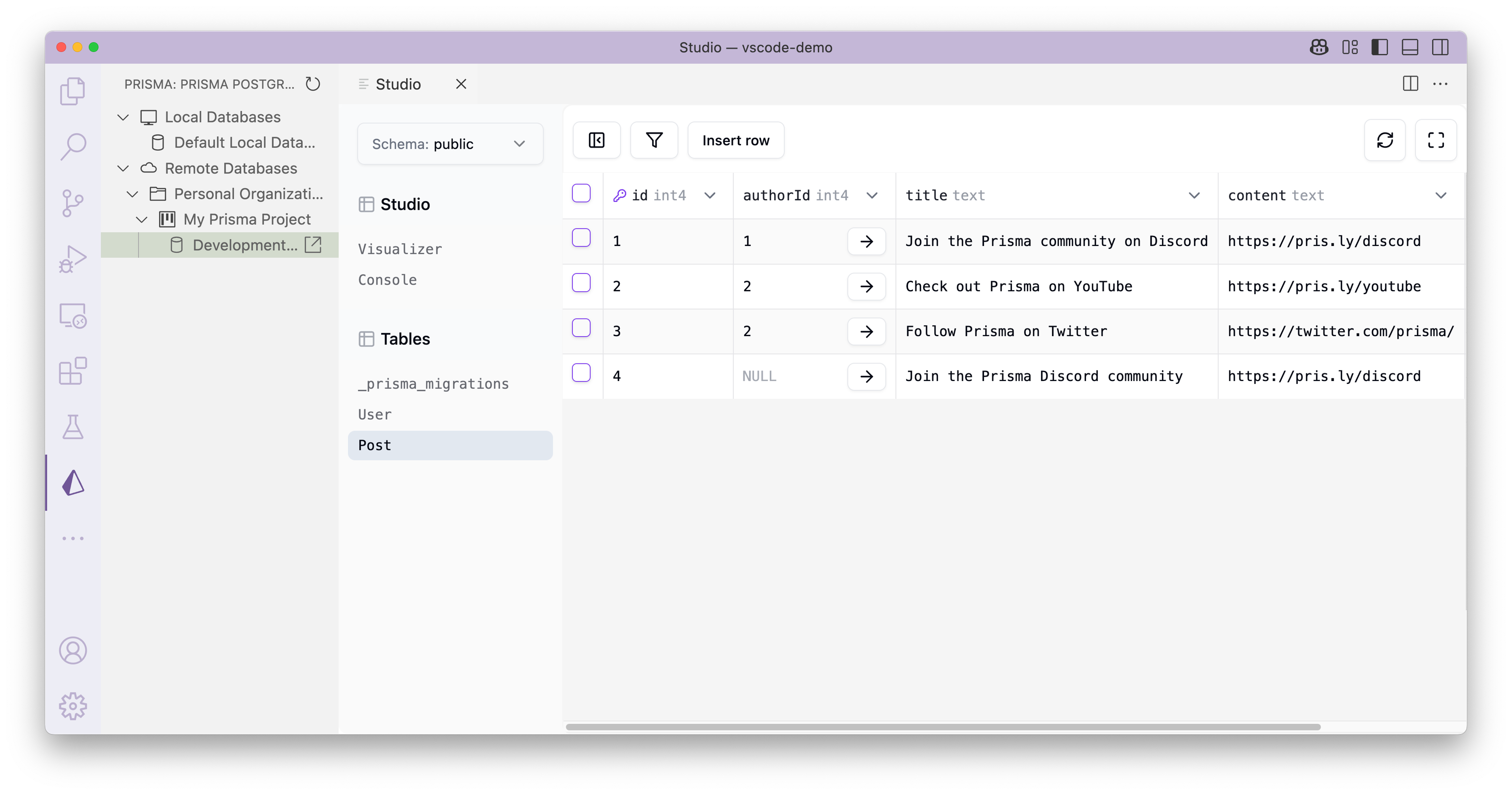The width and height of the screenshot is (1512, 794).
Task: Follow authorId relation arrow for row 1
Action: pyautogui.click(x=866, y=241)
